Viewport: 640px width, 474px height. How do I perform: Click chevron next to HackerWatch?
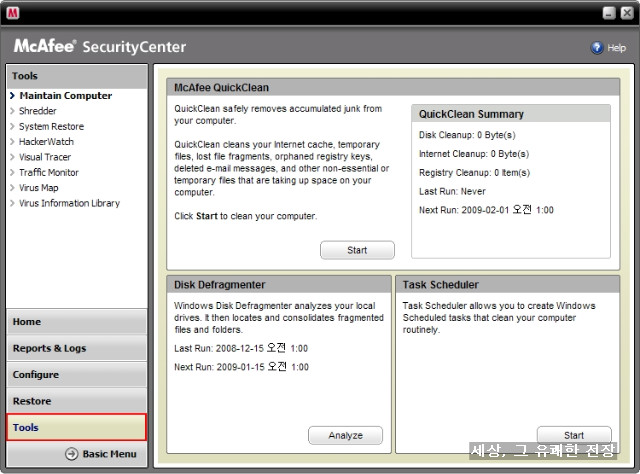click(x=12, y=142)
